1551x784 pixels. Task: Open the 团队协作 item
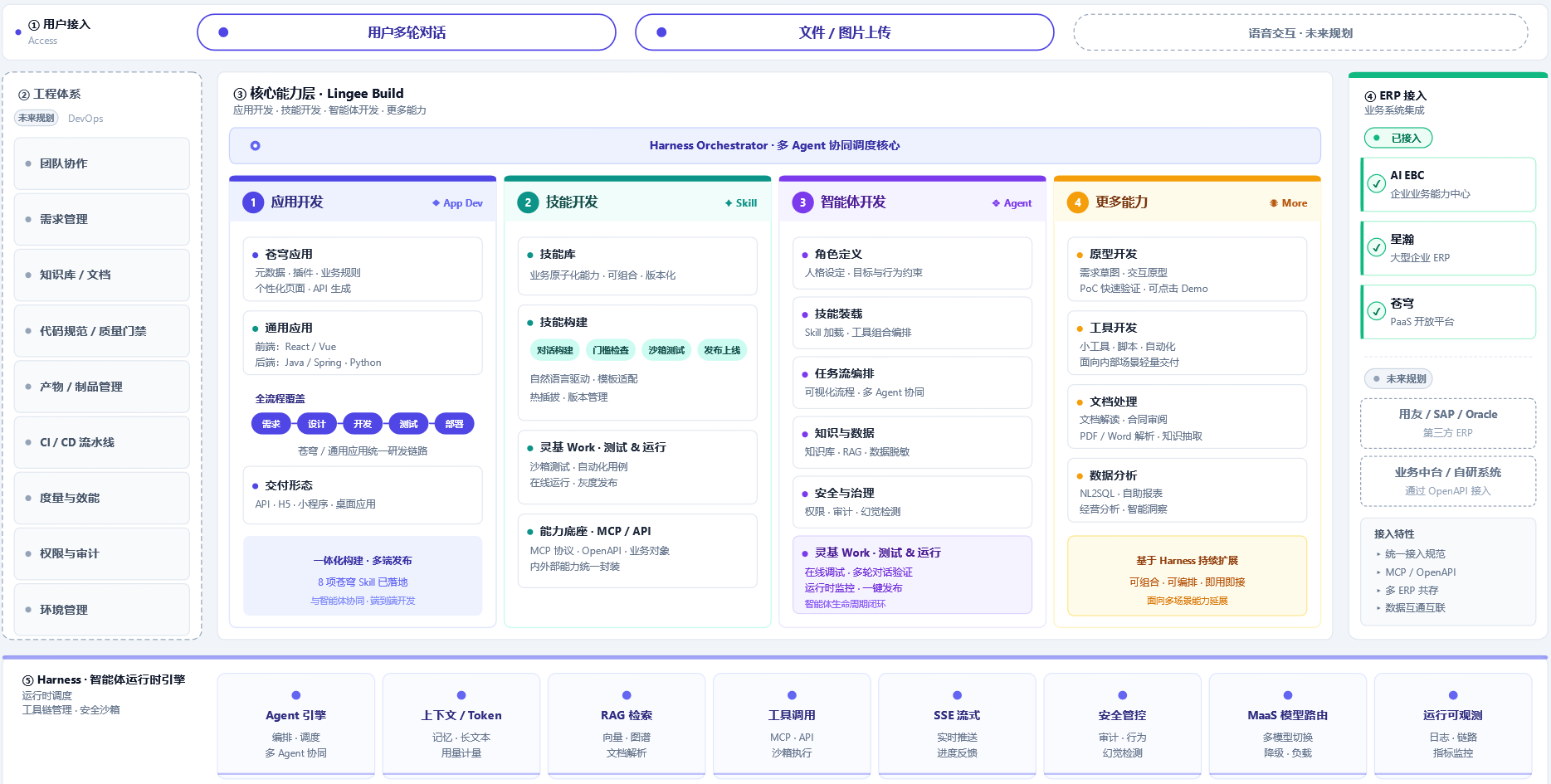click(x=102, y=163)
